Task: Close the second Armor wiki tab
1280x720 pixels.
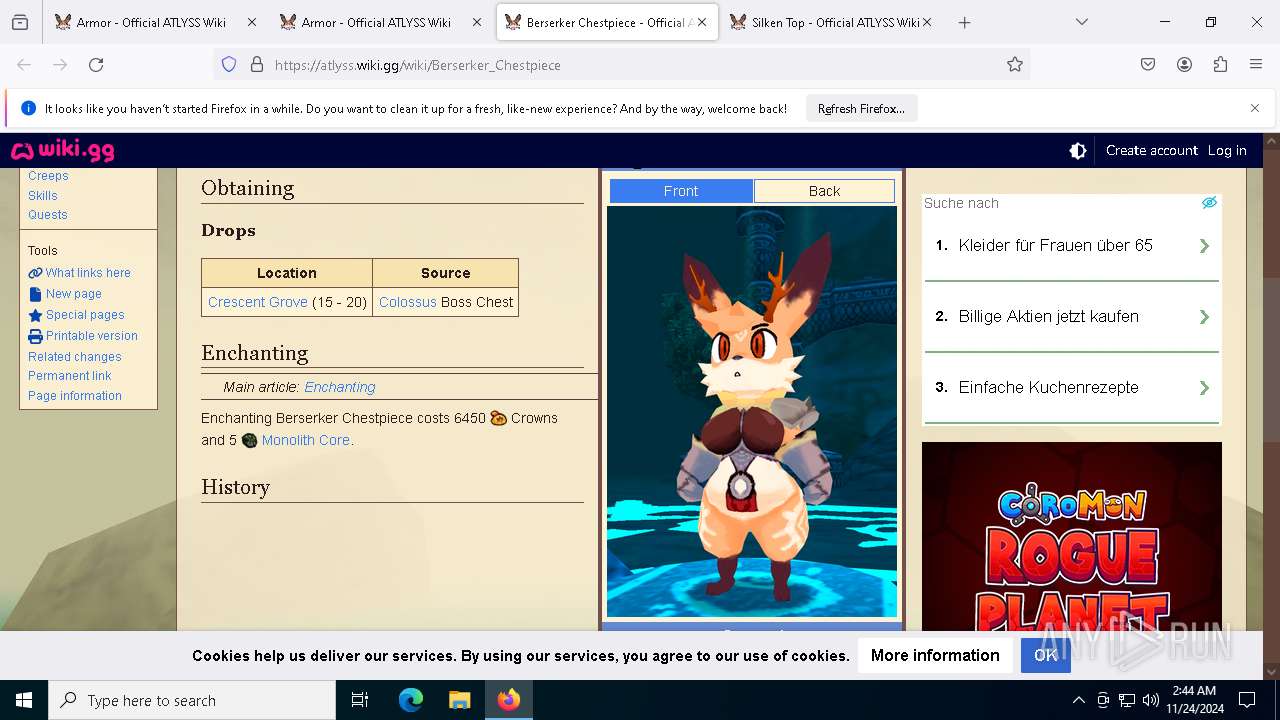Action: [x=476, y=22]
